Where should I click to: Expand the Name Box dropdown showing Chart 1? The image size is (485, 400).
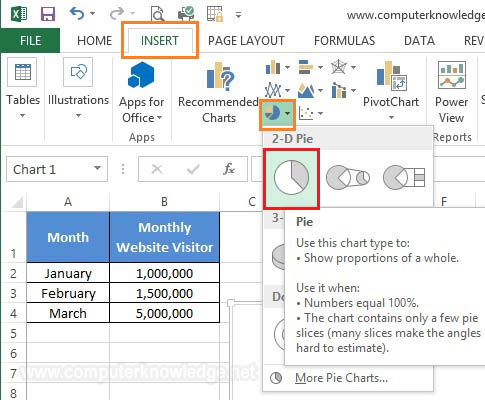pos(97,168)
